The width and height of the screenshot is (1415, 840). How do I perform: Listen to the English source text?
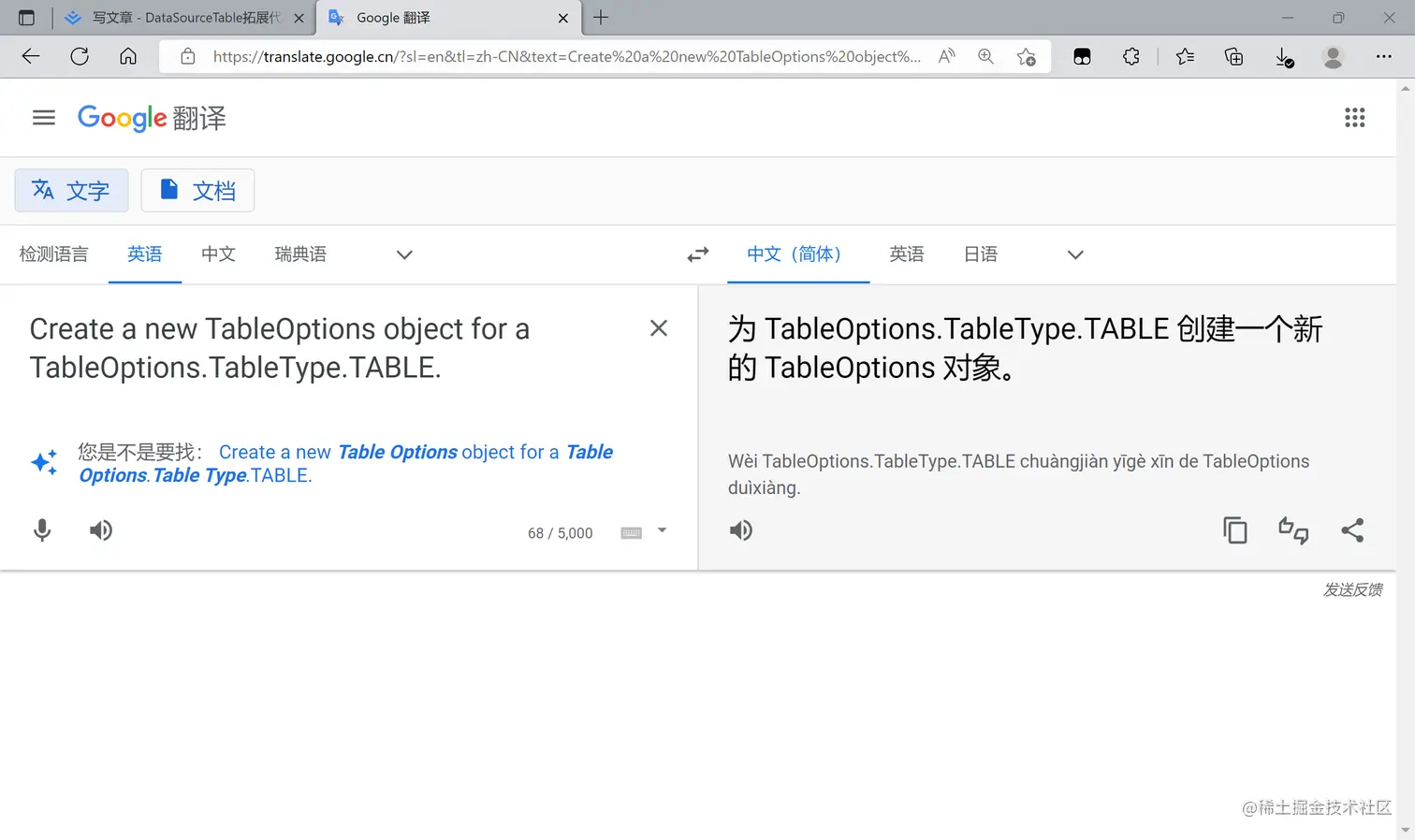pos(101,530)
